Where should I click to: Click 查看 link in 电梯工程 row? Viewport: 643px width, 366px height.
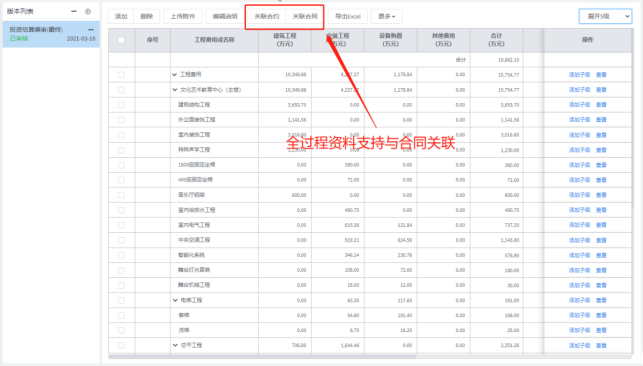tap(601, 300)
